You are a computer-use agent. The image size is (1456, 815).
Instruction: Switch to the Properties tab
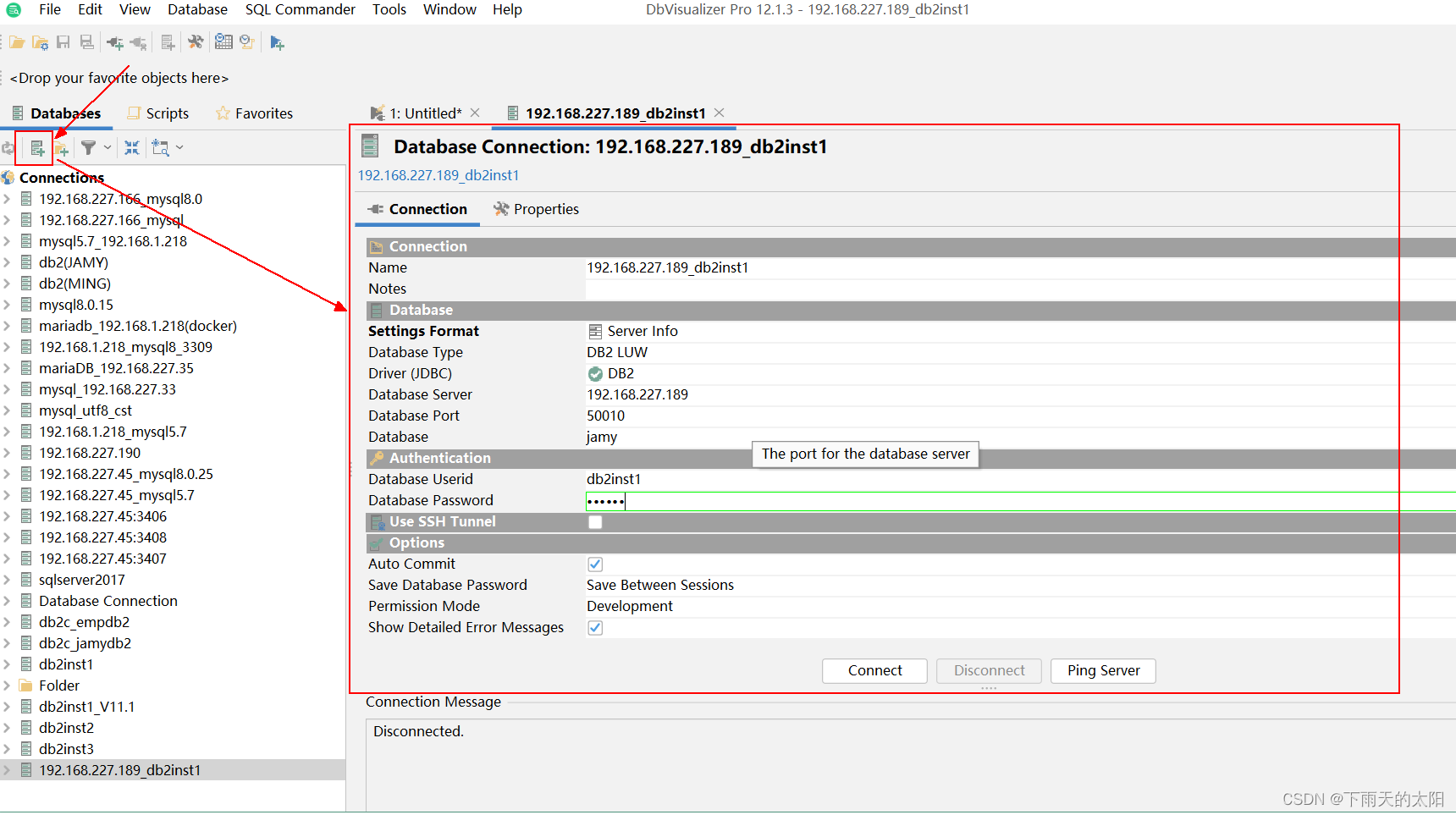(x=537, y=209)
